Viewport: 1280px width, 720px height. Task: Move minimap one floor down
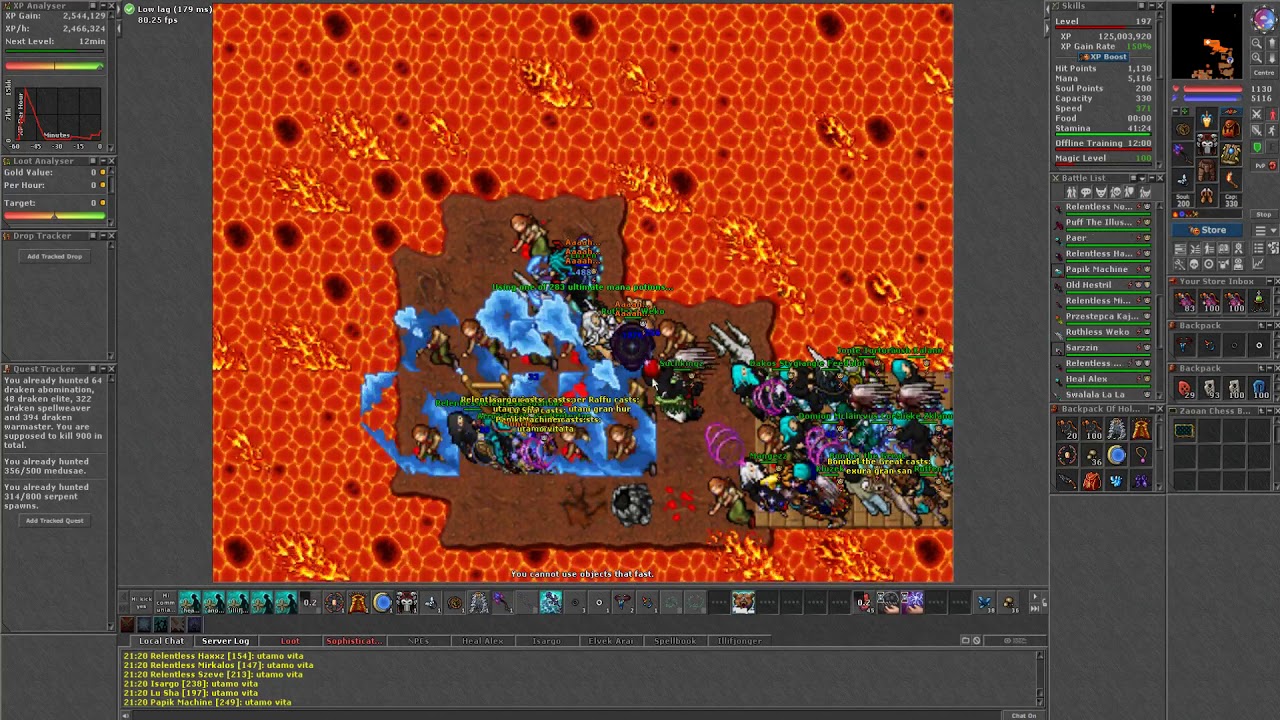pos(1272,58)
